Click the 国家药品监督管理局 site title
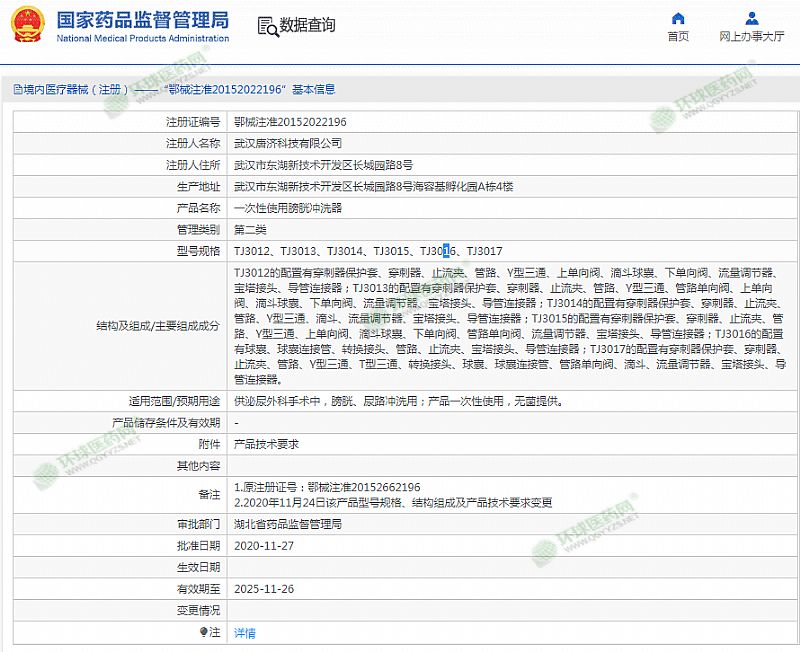Viewport: 800px width, 652px height. tap(142, 20)
